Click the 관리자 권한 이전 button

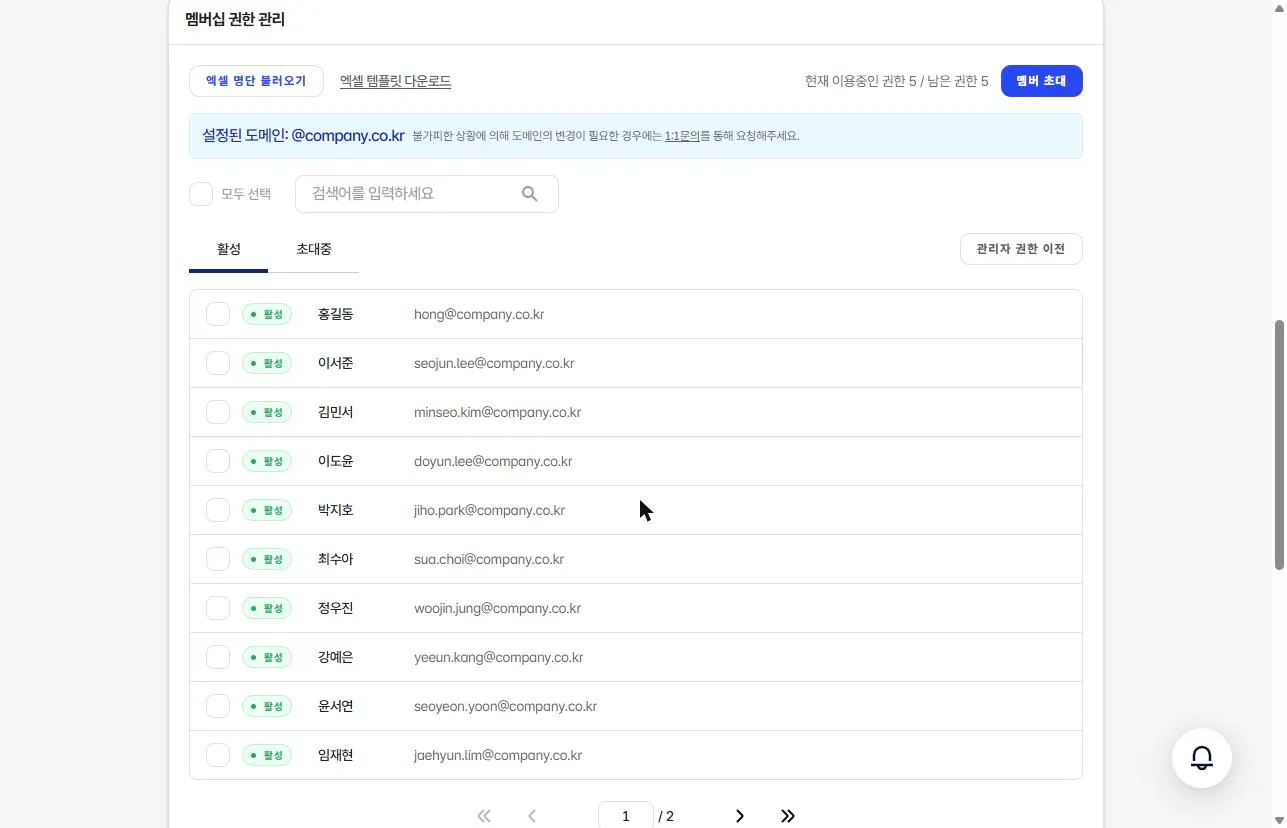pyautogui.click(x=1021, y=249)
